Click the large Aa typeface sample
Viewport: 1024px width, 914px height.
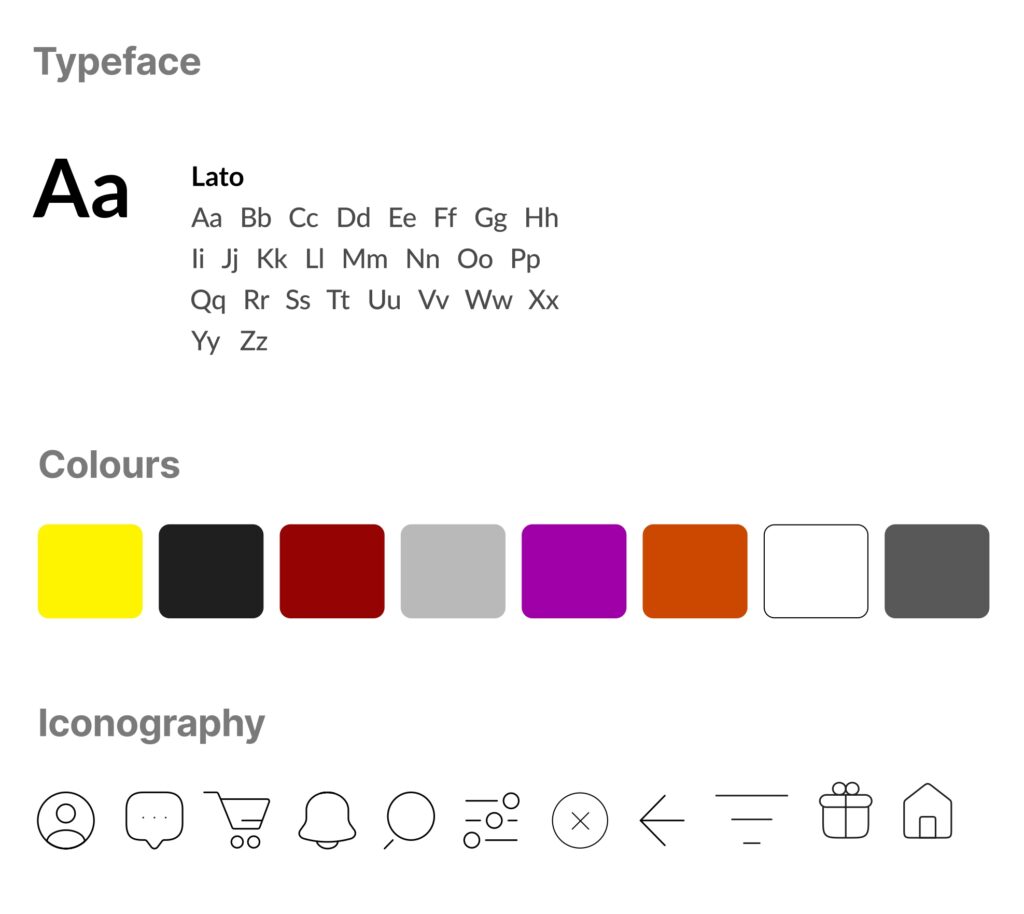pos(82,190)
